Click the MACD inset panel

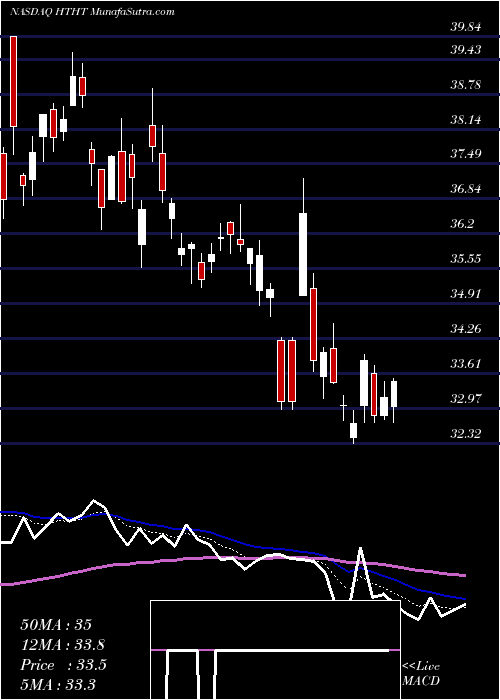pyautogui.click(x=275, y=650)
